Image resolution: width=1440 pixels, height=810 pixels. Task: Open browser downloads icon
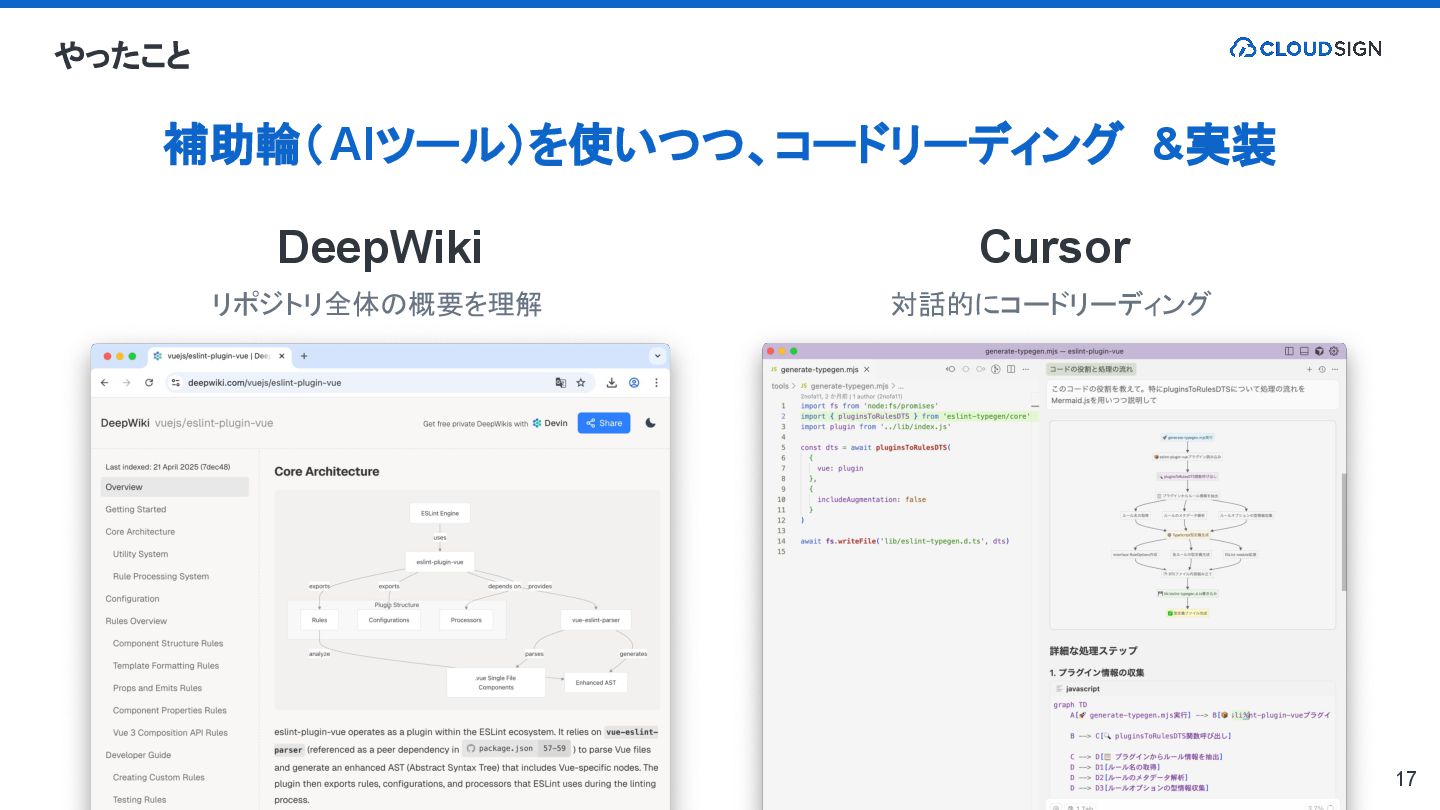tap(612, 382)
